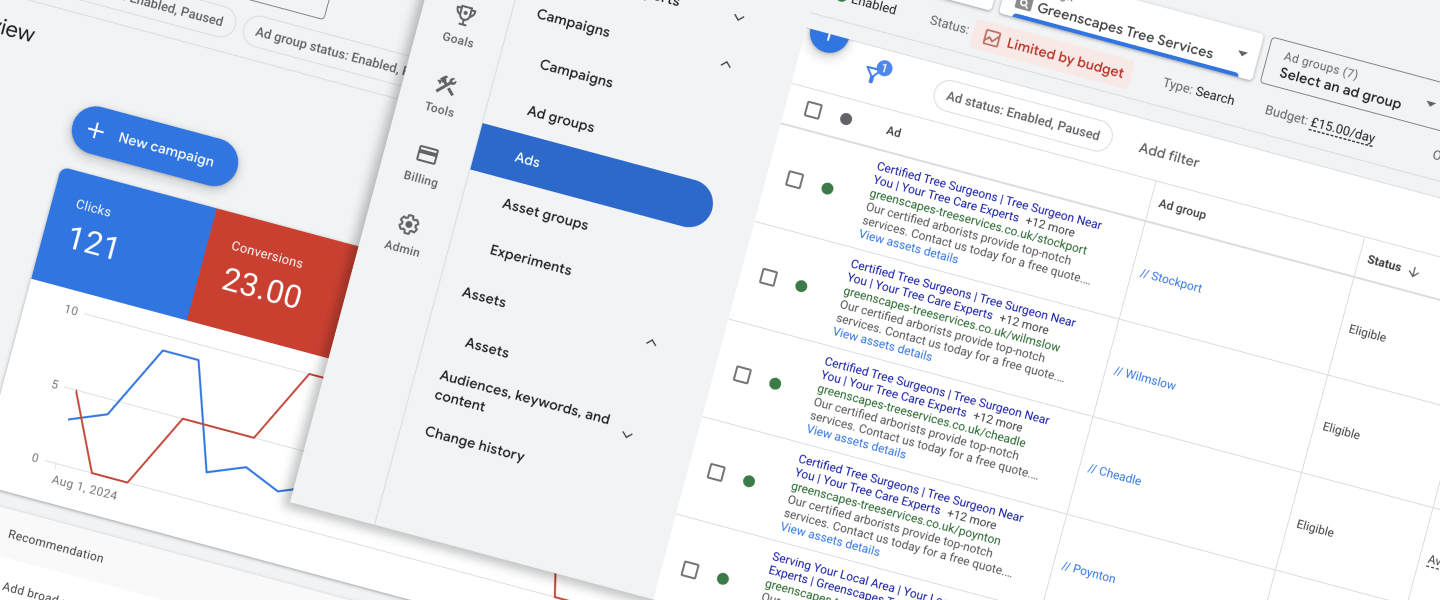This screenshot has height=600, width=1440.
Task: Click View assets details for the Stockport ad
Action: point(909,246)
